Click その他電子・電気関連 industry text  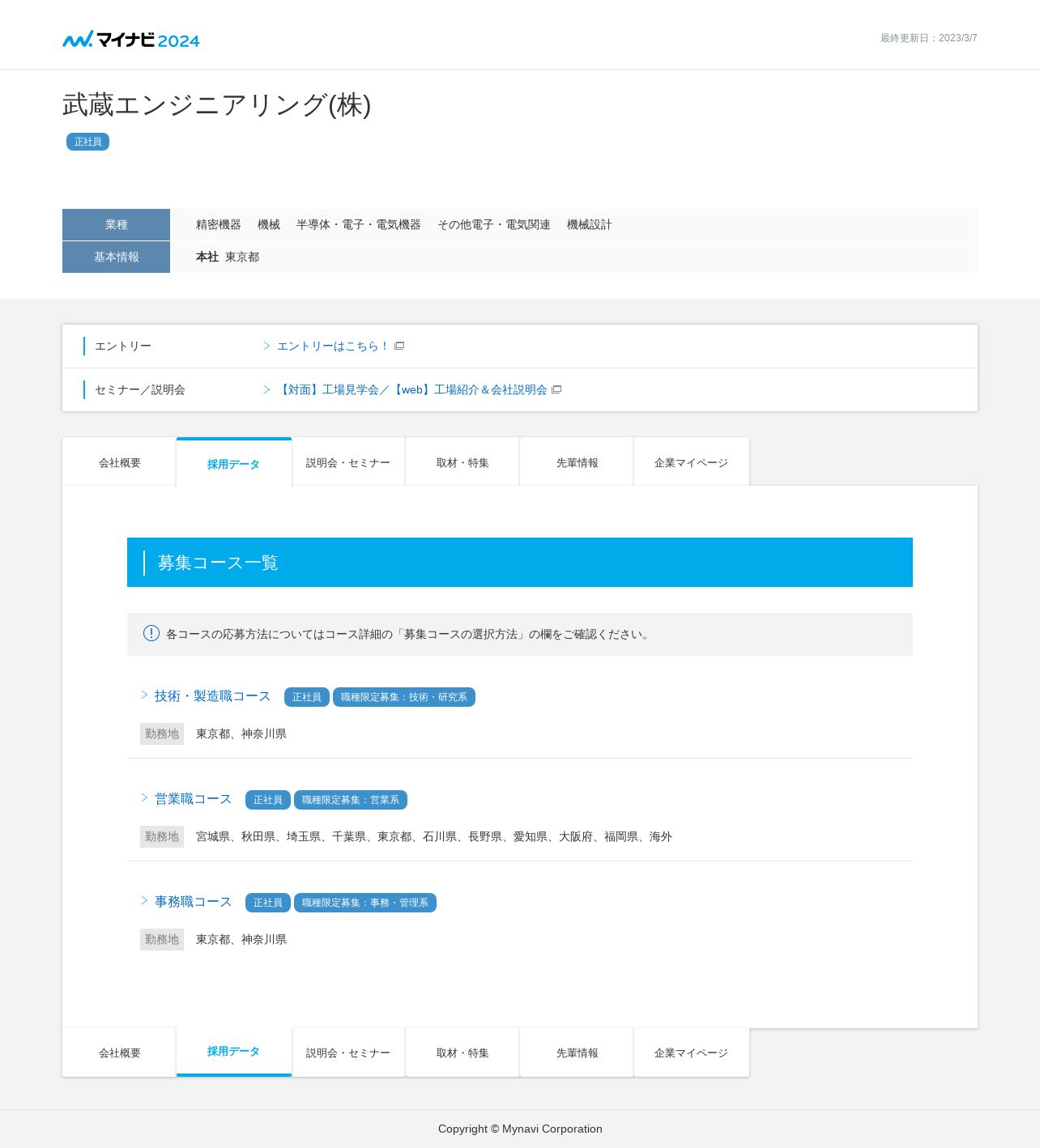click(494, 225)
